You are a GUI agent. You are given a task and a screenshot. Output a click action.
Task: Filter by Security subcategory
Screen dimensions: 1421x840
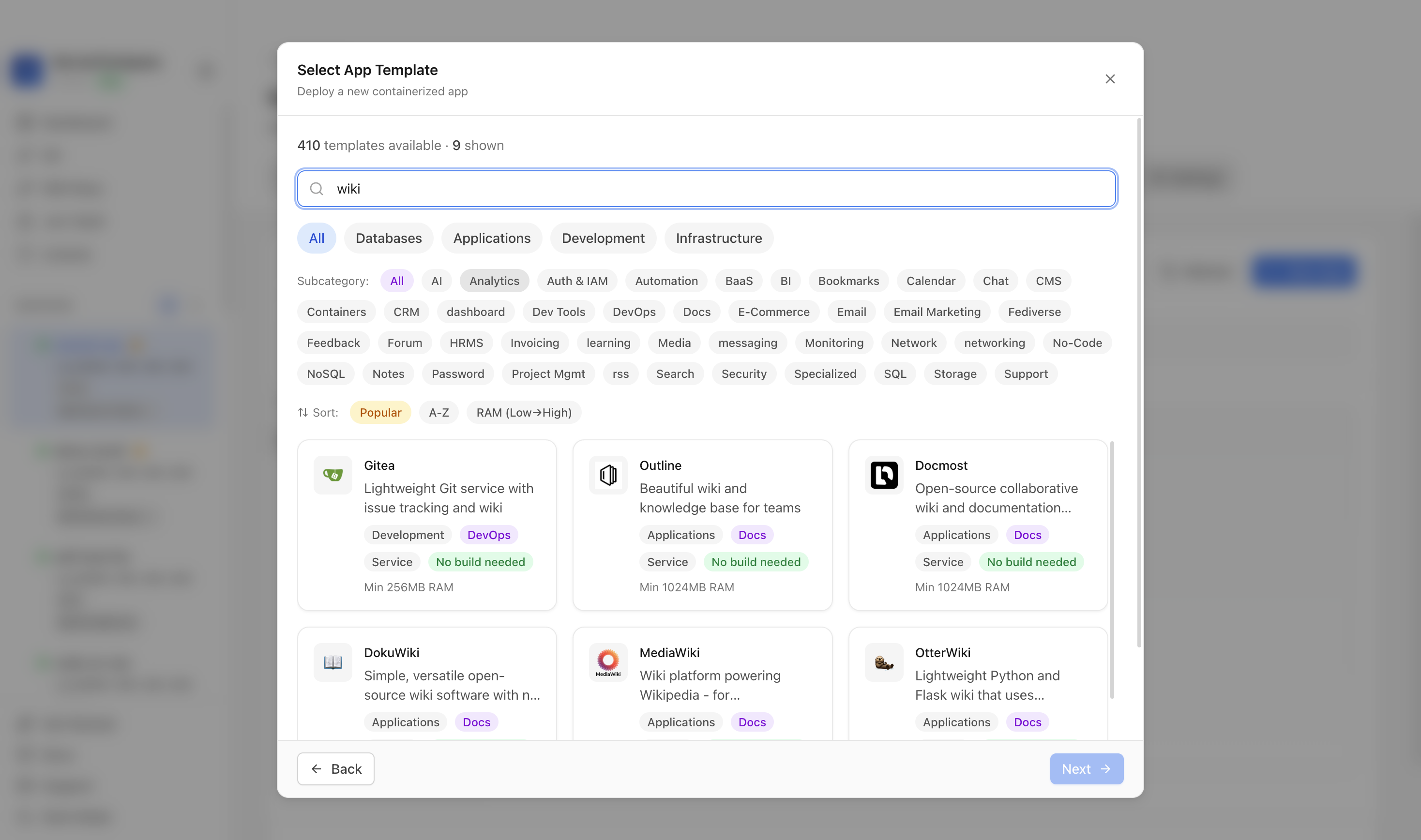point(743,374)
